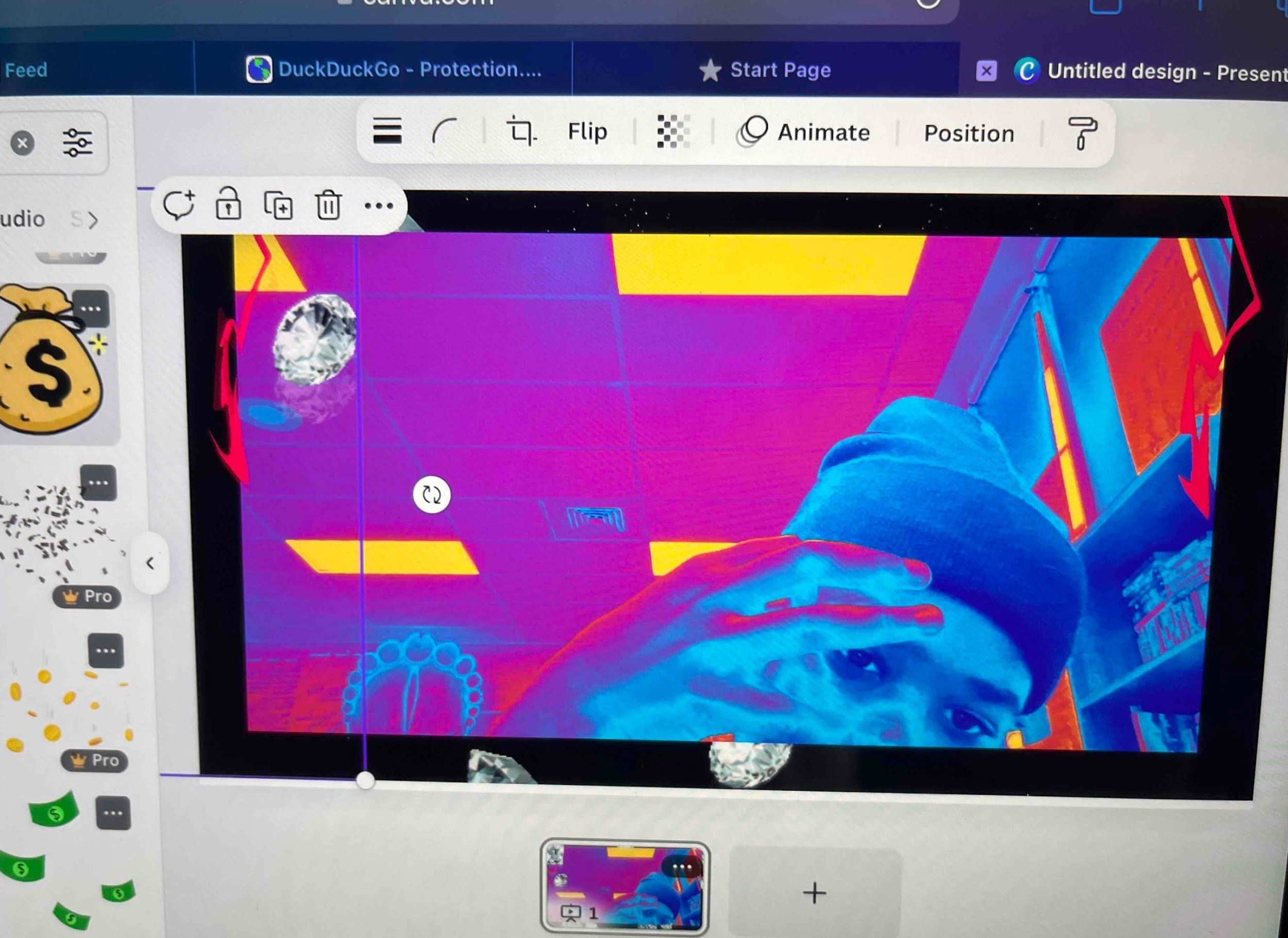Click the corner rounding icon
The image size is (1288, 938).
coord(445,131)
